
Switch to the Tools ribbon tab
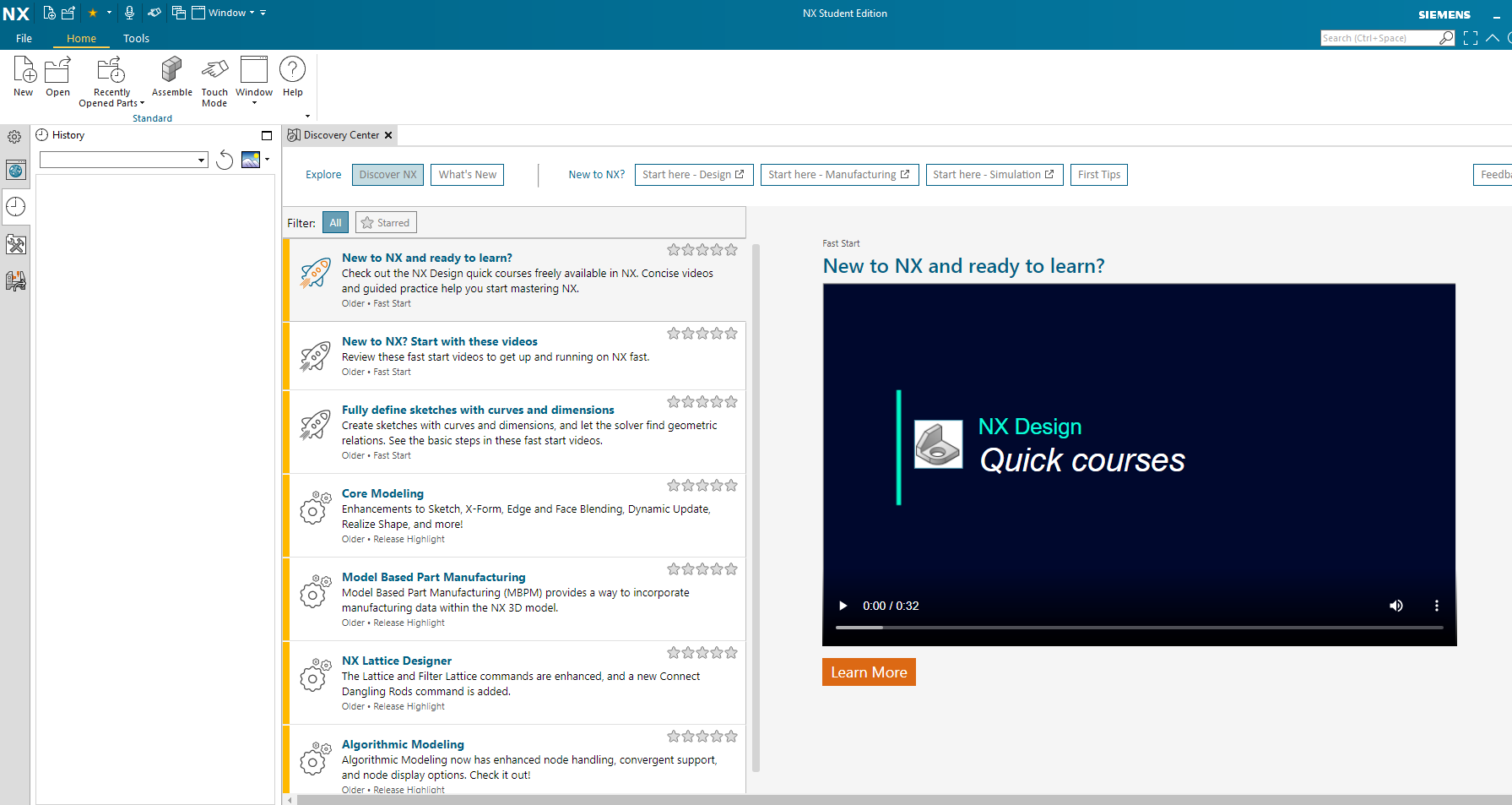click(x=136, y=38)
